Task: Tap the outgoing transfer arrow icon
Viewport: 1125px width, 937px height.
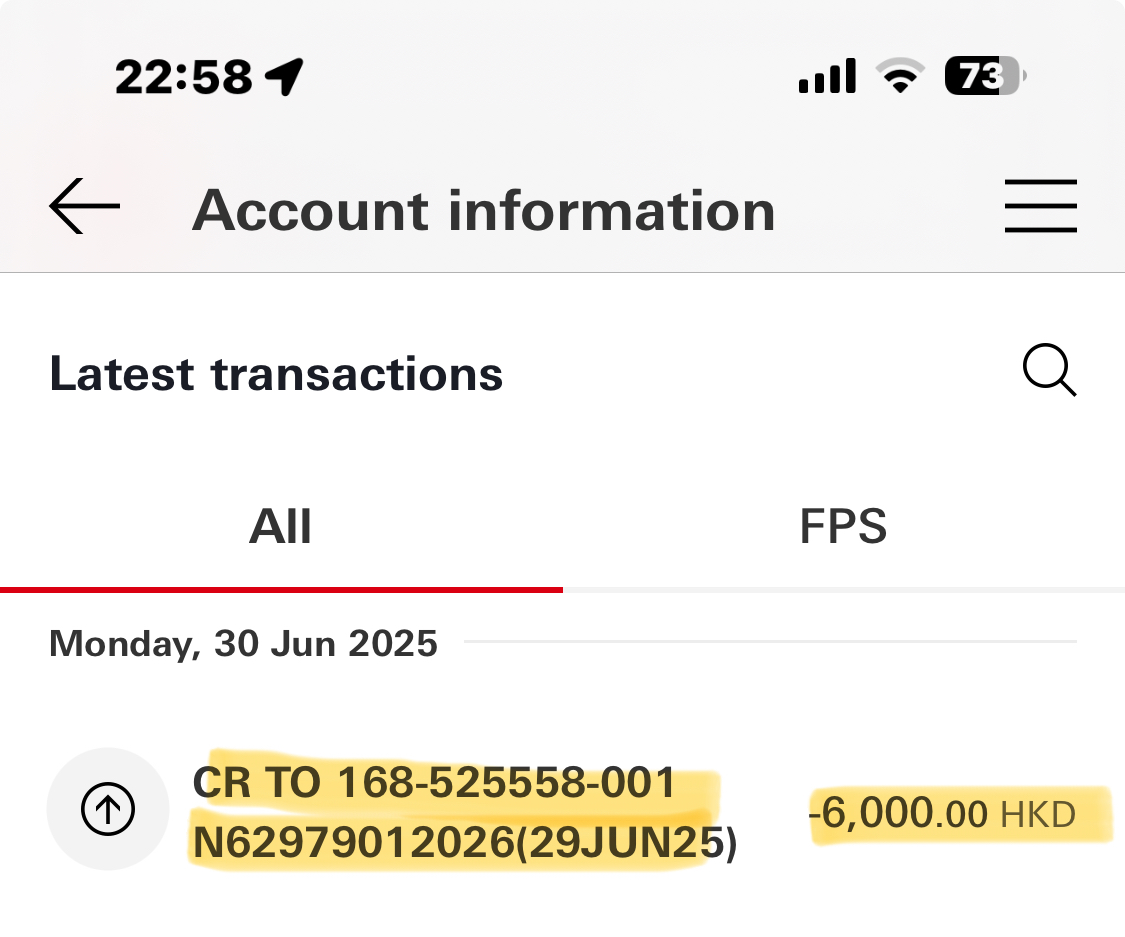Action: [x=108, y=809]
